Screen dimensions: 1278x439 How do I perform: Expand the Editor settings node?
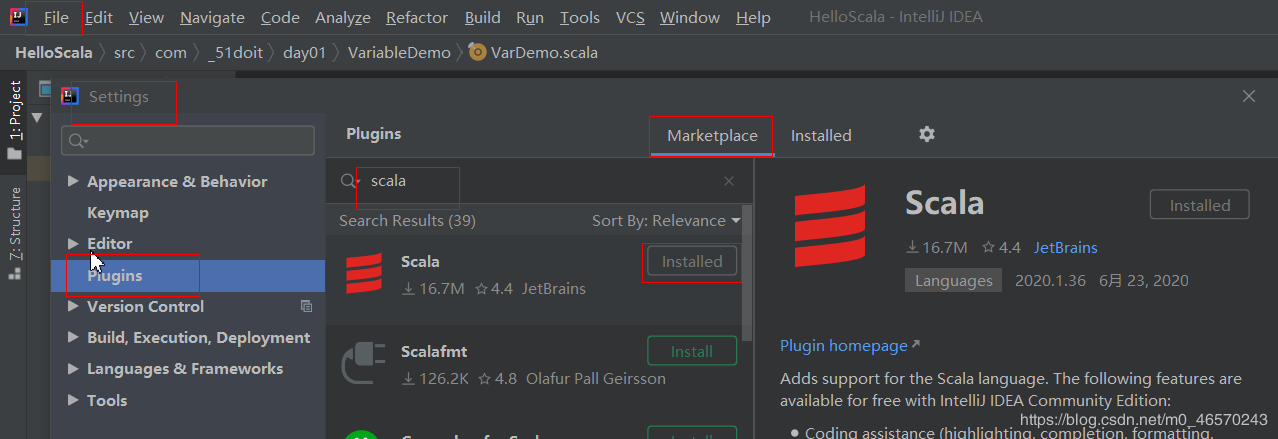point(72,244)
